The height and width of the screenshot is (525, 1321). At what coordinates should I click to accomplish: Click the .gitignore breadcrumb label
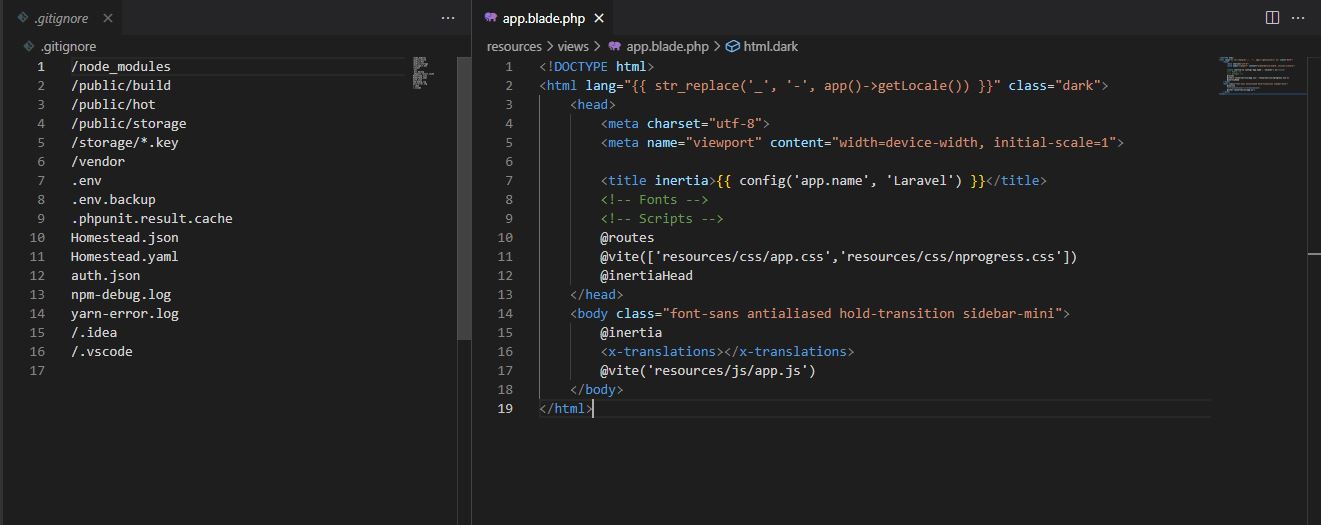tap(68, 46)
